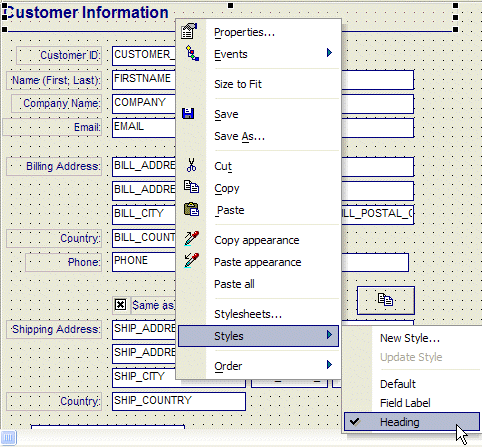Expand the Styles submenu arrow
The image size is (482, 447).
(x=329, y=335)
